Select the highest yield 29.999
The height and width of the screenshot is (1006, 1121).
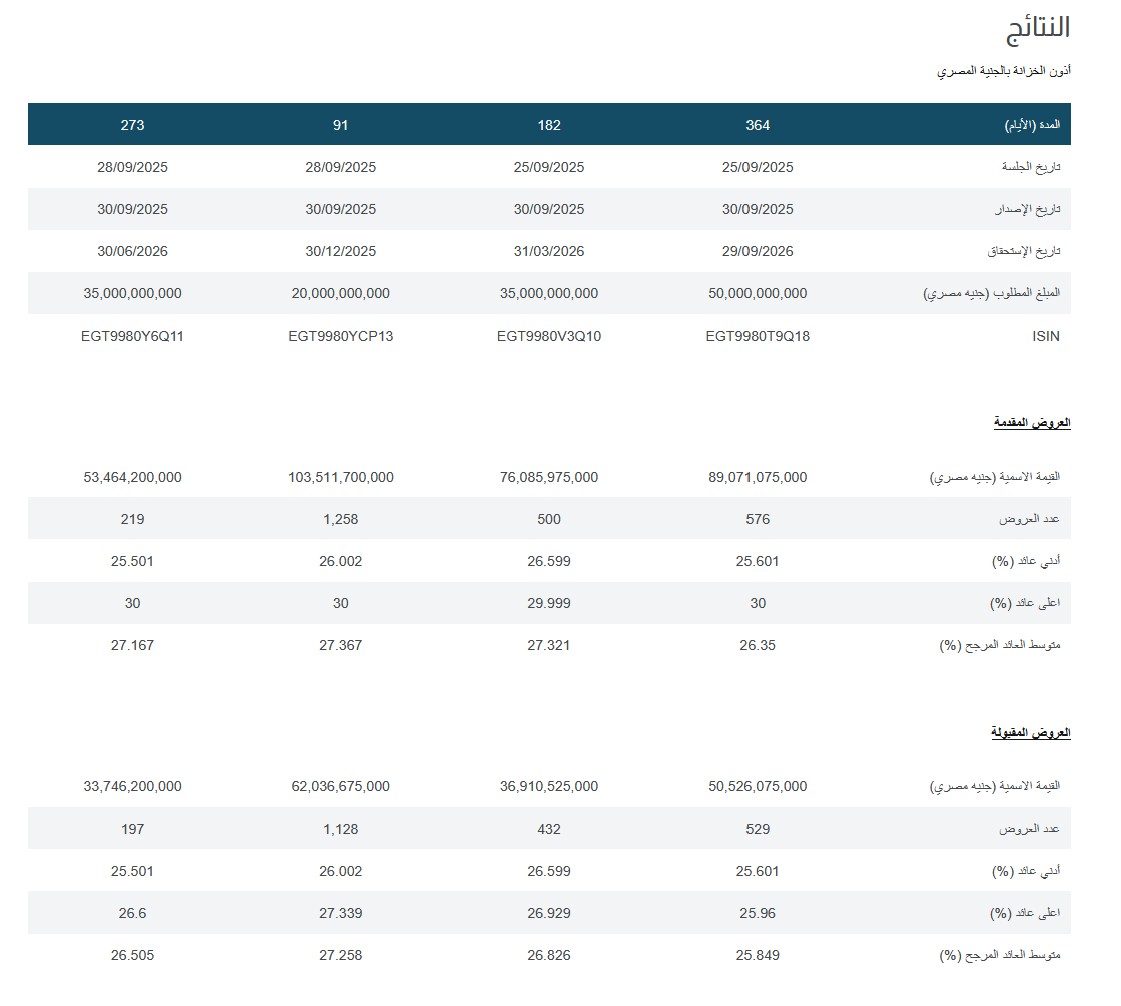548,603
